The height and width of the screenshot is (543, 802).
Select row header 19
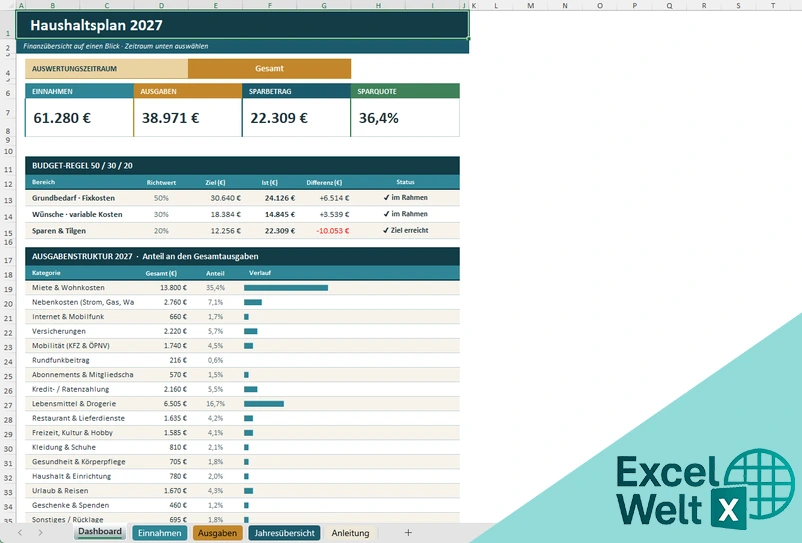pyautogui.click(x=8, y=289)
